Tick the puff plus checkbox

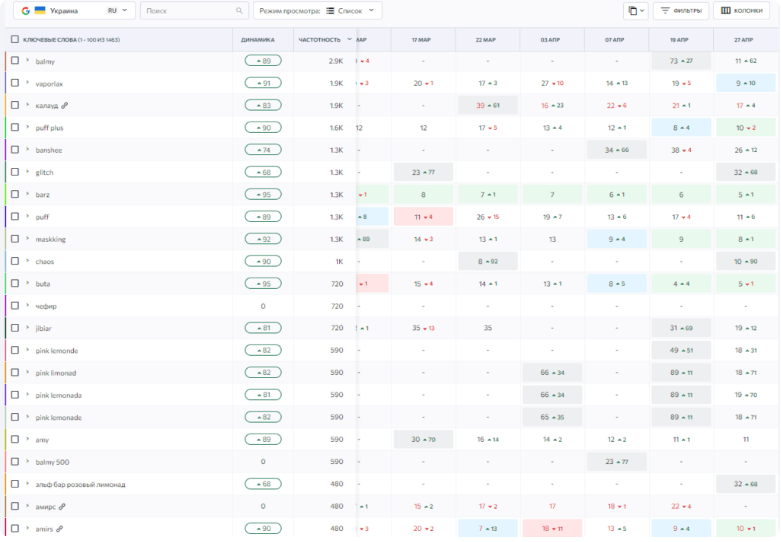15,127
